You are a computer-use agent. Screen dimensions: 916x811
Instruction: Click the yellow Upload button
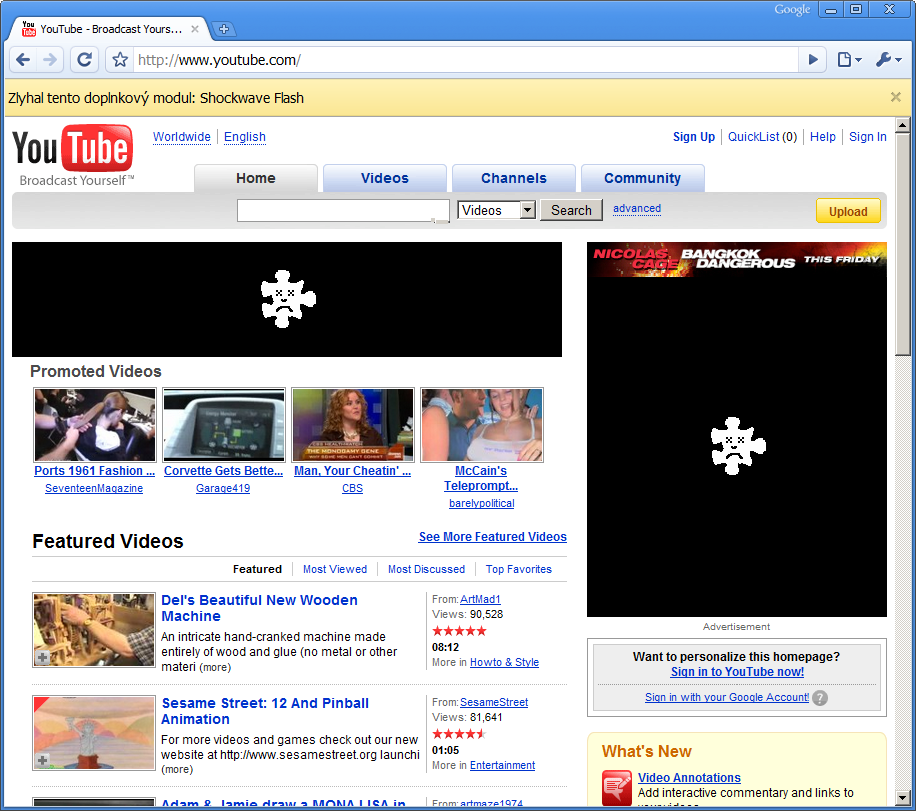pos(848,211)
